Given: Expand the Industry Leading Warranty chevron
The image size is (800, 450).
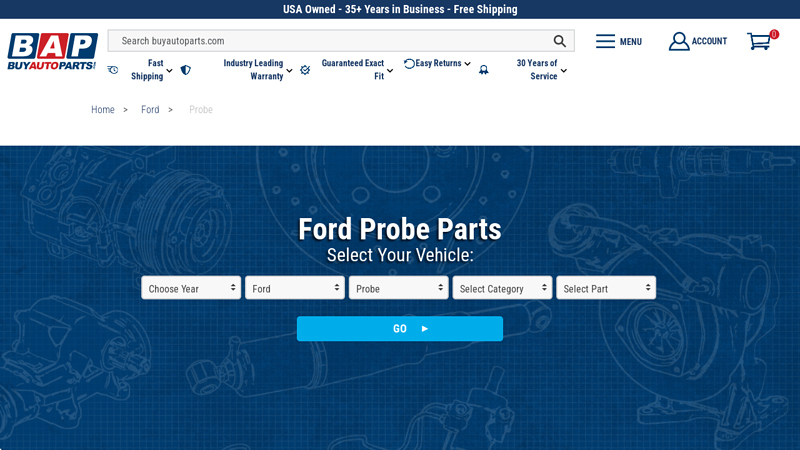Looking at the screenshot, I should (x=289, y=70).
